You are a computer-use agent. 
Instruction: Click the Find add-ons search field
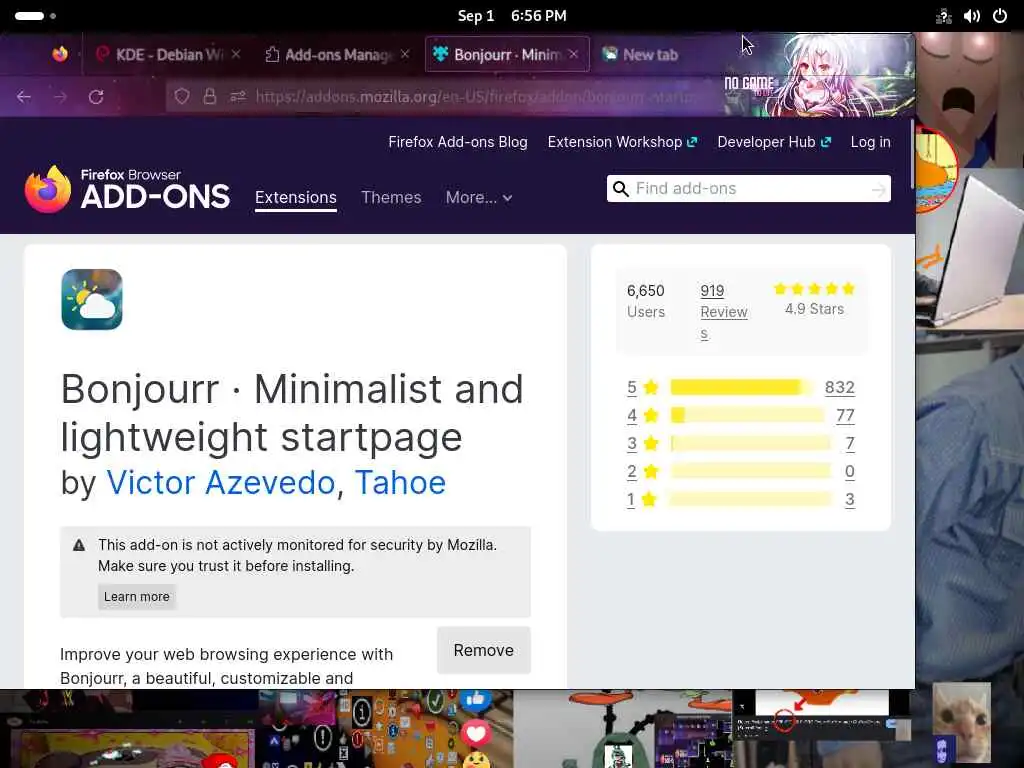pos(748,189)
